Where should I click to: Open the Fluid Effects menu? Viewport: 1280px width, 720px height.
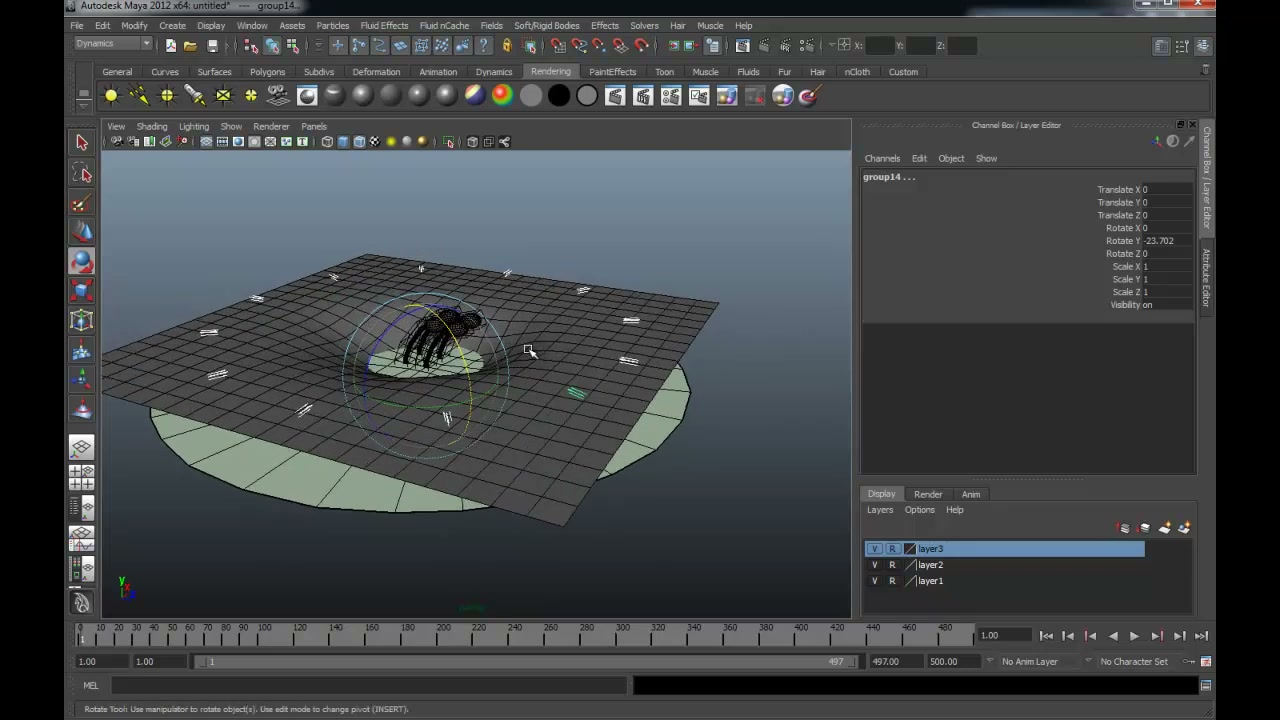[x=384, y=26]
